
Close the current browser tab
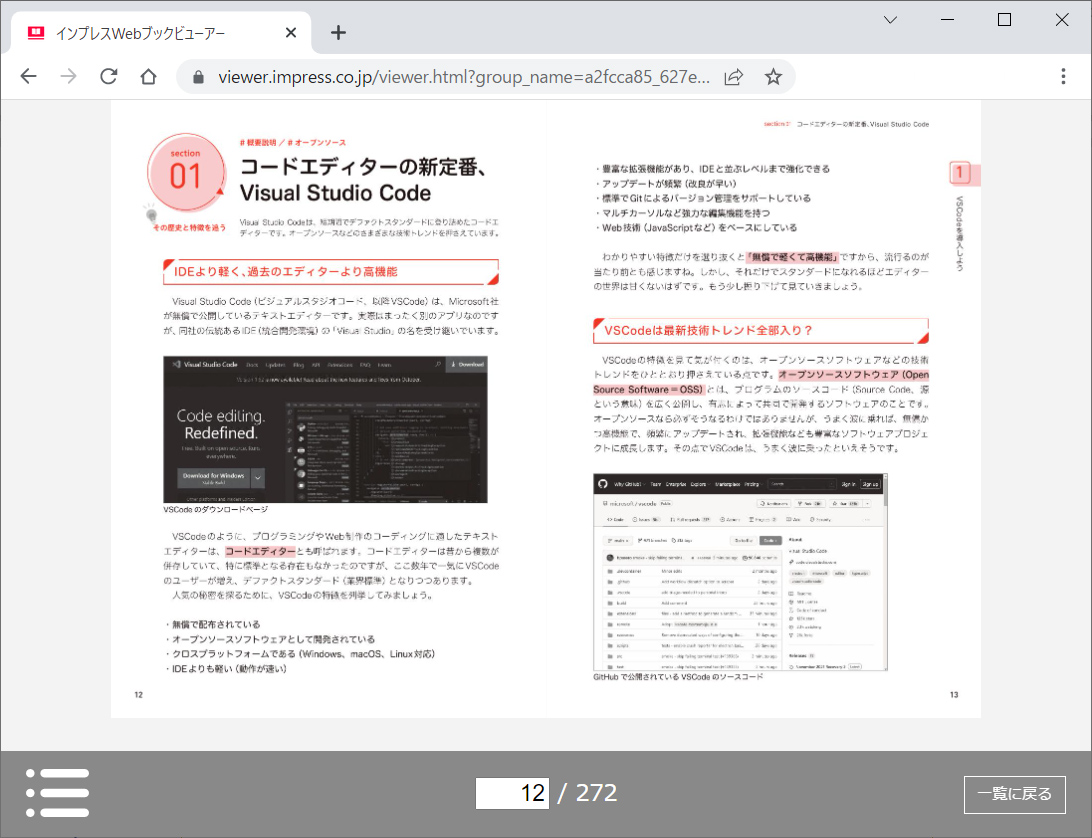290,32
